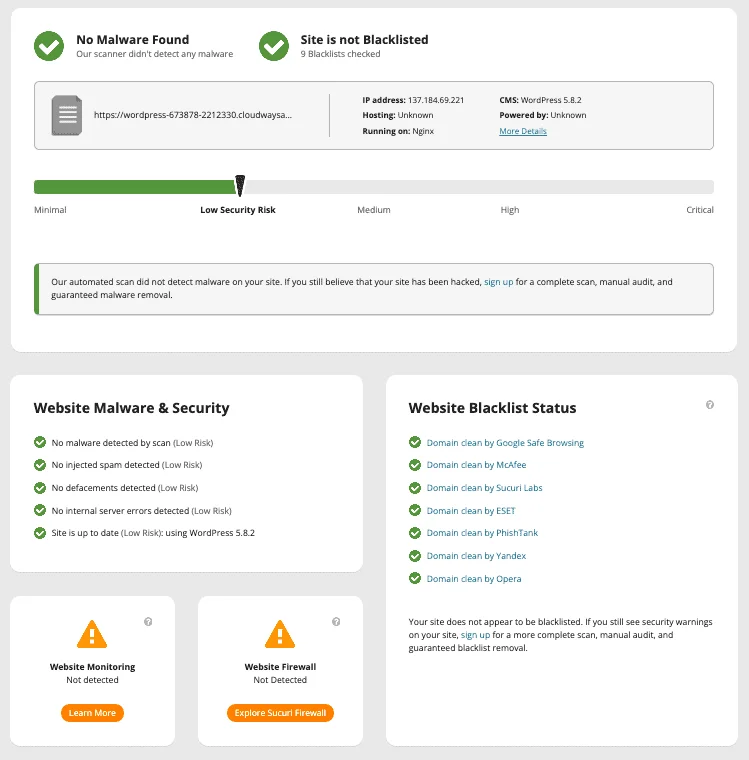Click sign up link in automated scan notice
The width and height of the screenshot is (749, 760).
(498, 282)
